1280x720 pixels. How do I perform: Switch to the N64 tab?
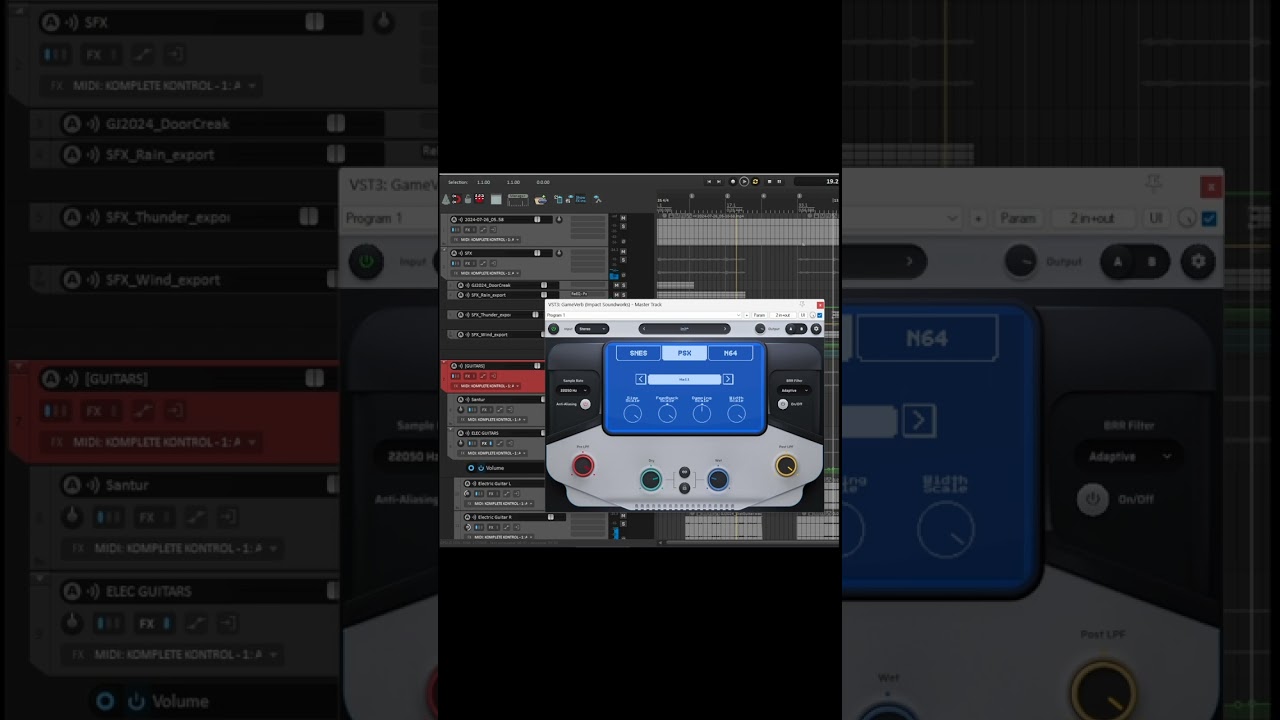click(730, 353)
